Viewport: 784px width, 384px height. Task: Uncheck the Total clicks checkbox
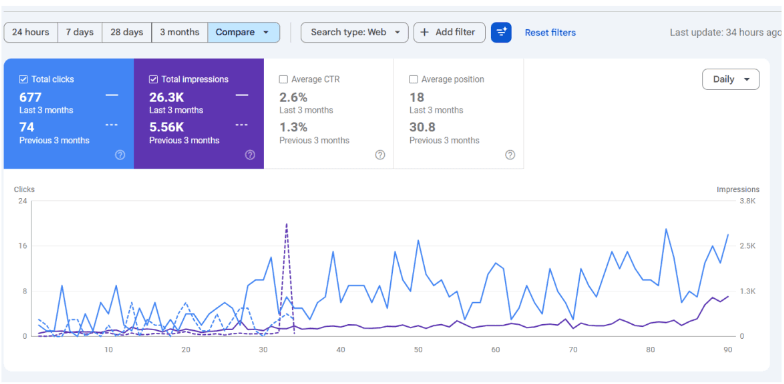[23, 79]
